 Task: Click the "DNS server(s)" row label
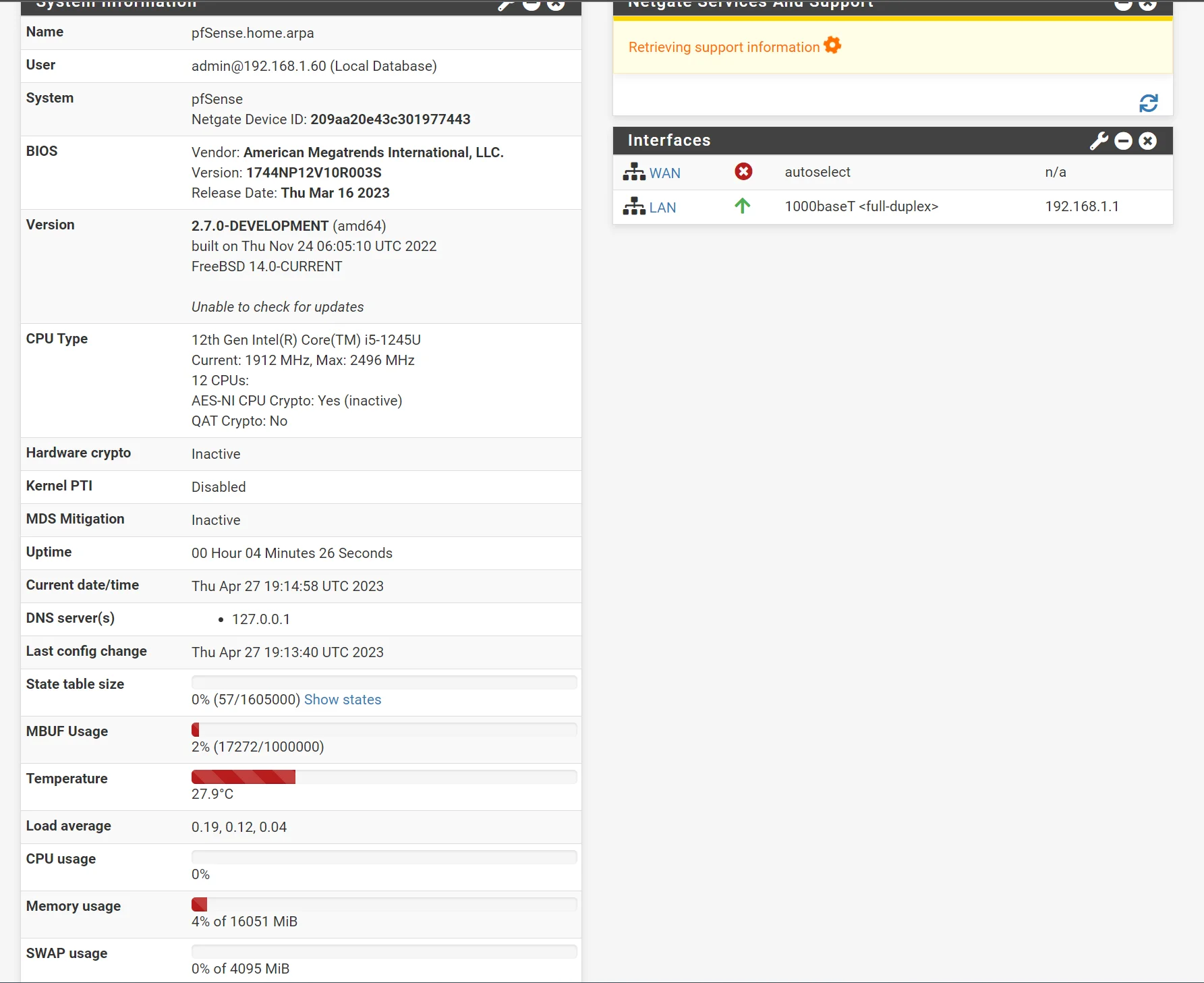(x=70, y=618)
